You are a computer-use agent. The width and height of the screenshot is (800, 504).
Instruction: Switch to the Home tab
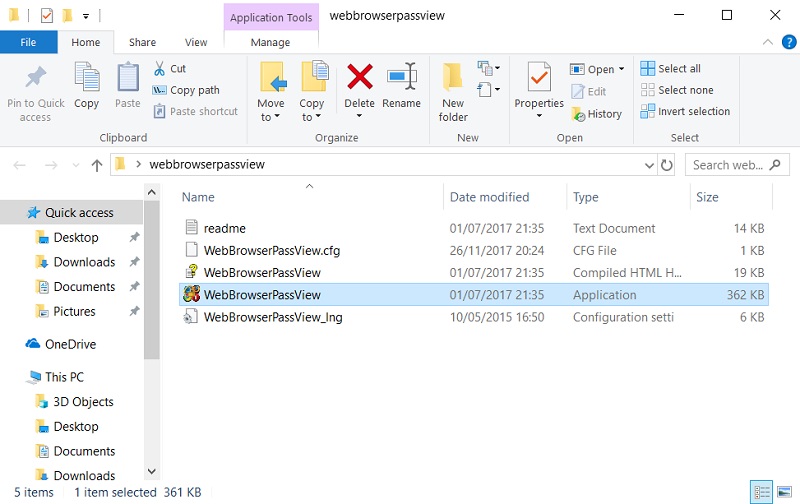tap(86, 42)
